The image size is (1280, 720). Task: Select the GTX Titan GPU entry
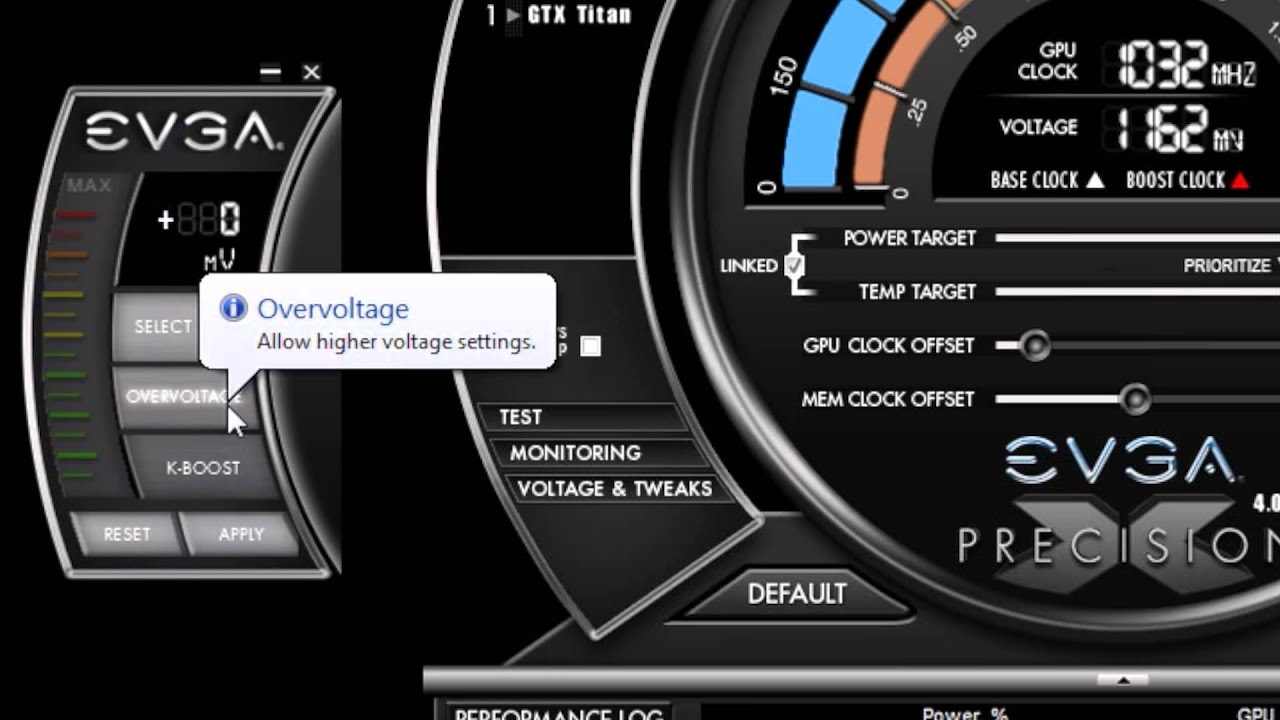pos(579,15)
